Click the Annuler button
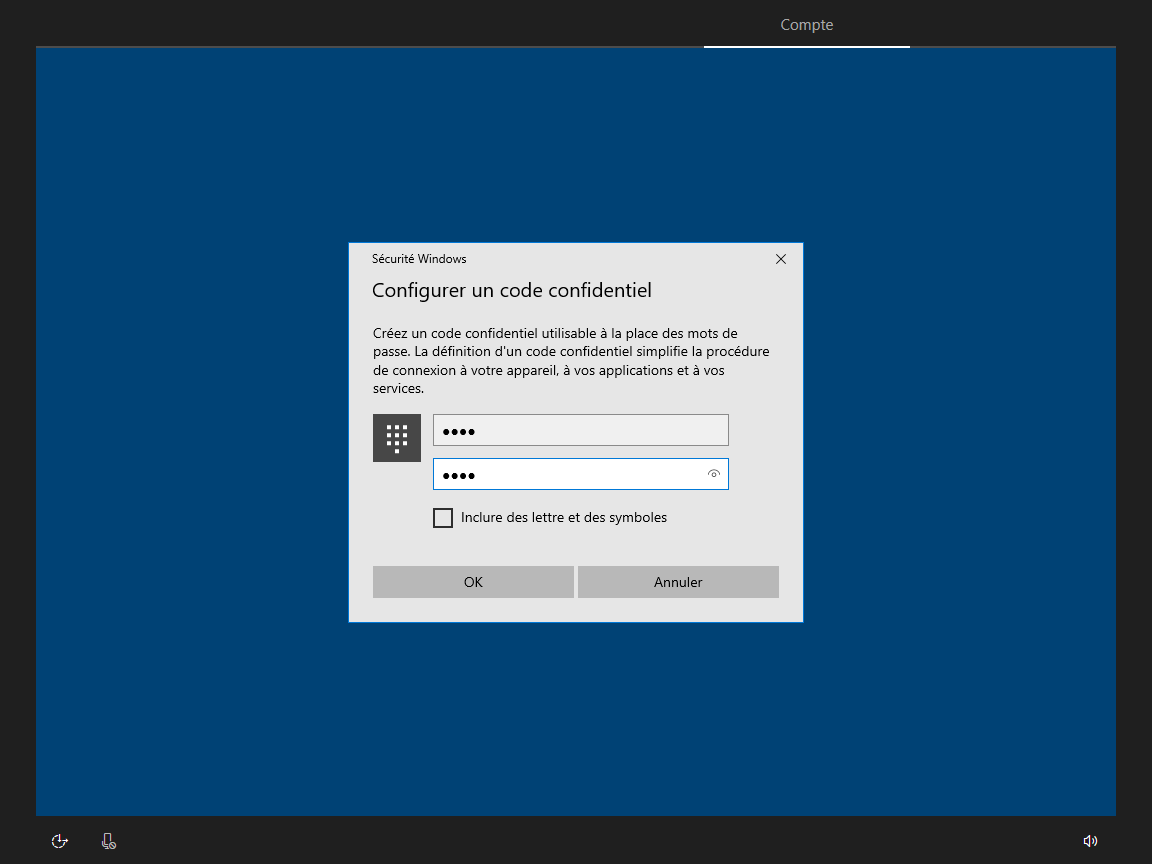This screenshot has width=1152, height=864. (678, 582)
